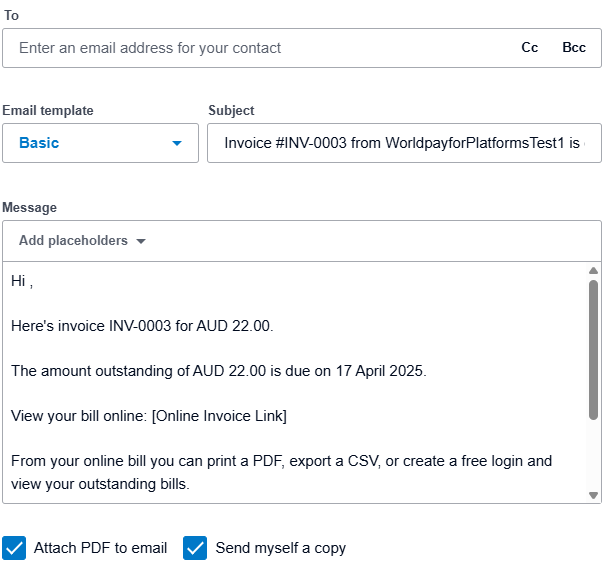Click the arrow icon next to Add placeholders
The height and width of the screenshot is (577, 616).
141,241
